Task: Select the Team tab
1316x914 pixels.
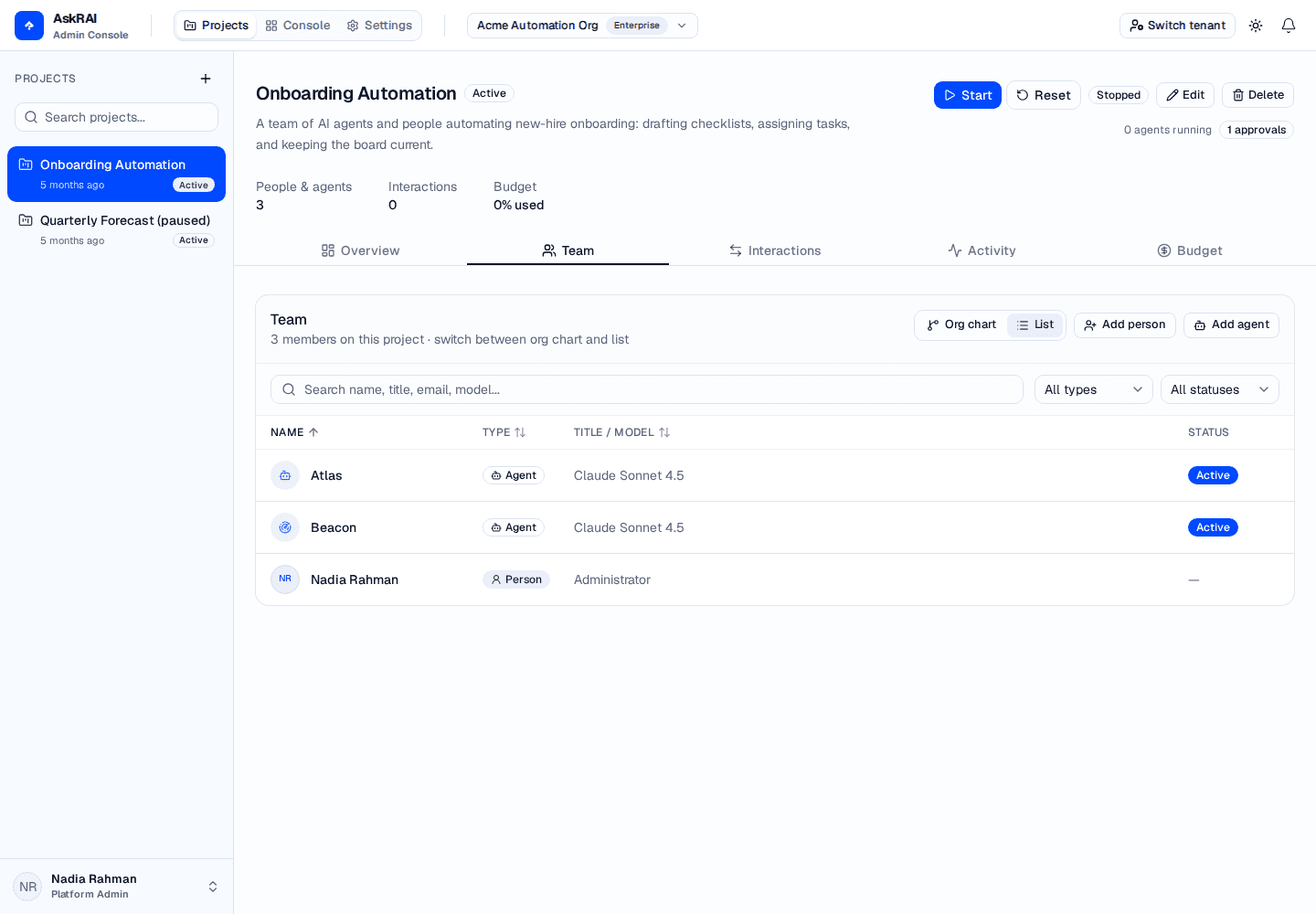Action: pos(568,250)
